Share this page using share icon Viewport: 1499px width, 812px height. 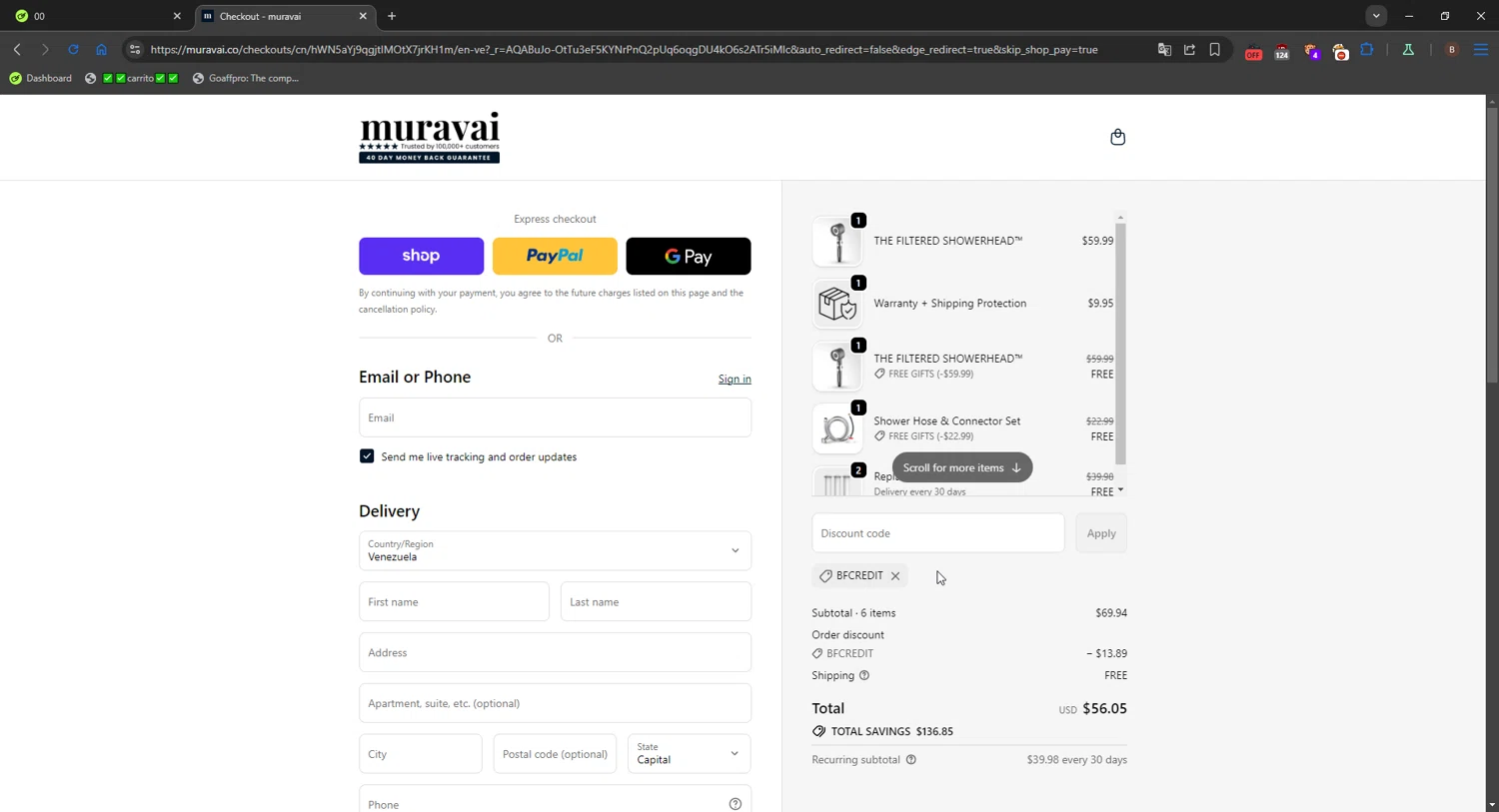click(x=1189, y=49)
